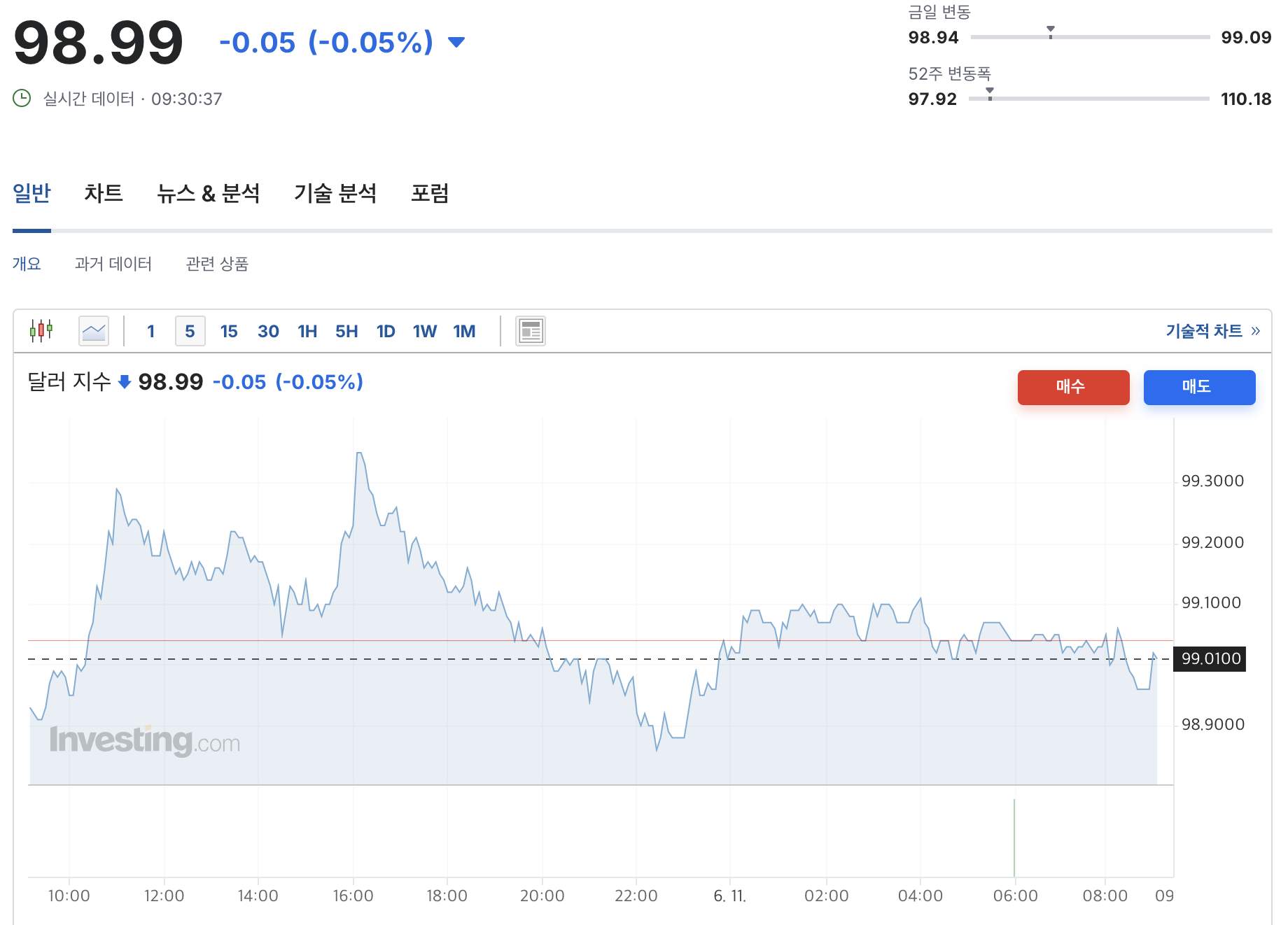Click the 16:00 time axis label
1288x925 pixels.
[353, 896]
